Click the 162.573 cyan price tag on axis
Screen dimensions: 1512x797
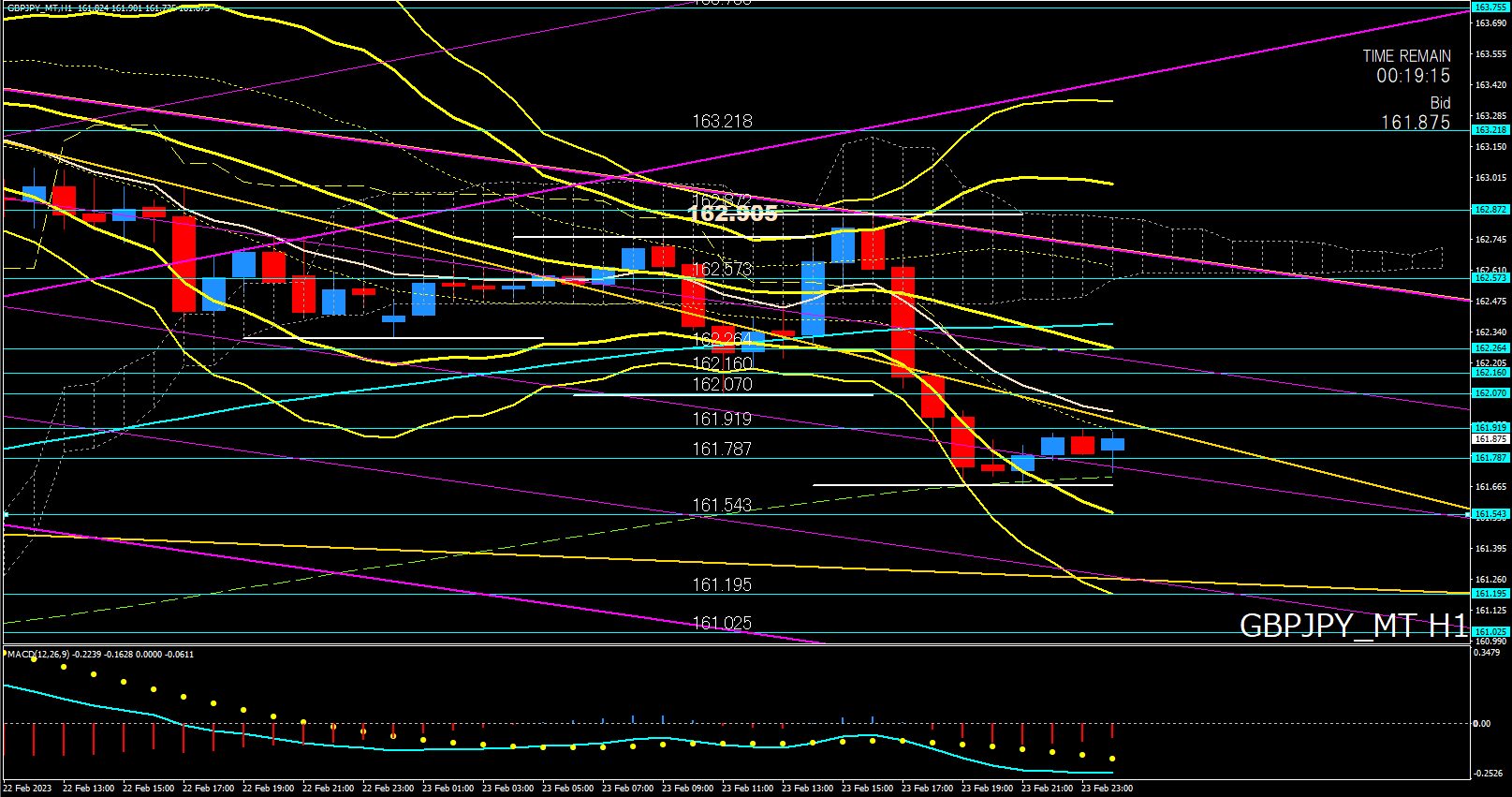click(1490, 278)
